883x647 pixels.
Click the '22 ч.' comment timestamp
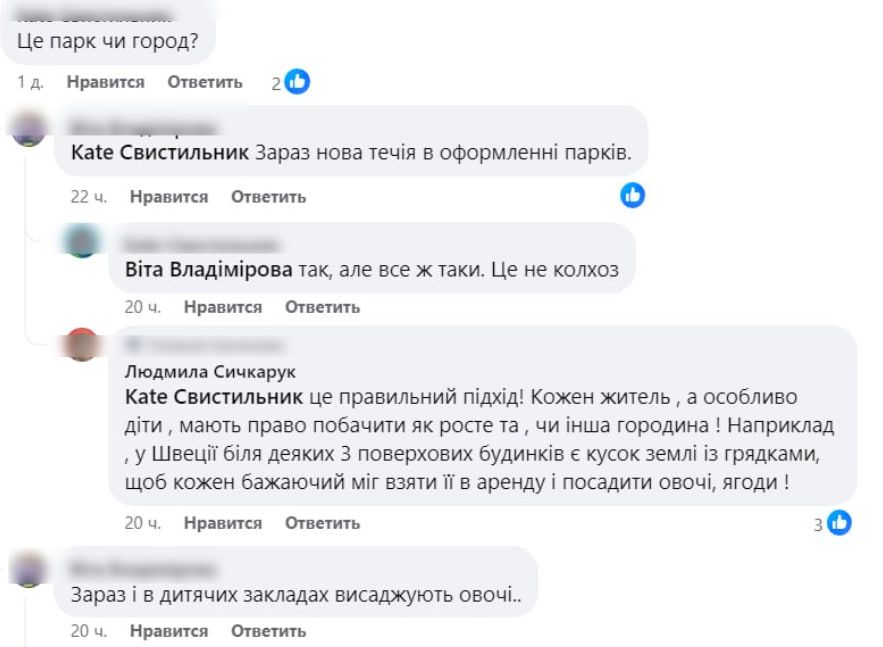tap(89, 197)
